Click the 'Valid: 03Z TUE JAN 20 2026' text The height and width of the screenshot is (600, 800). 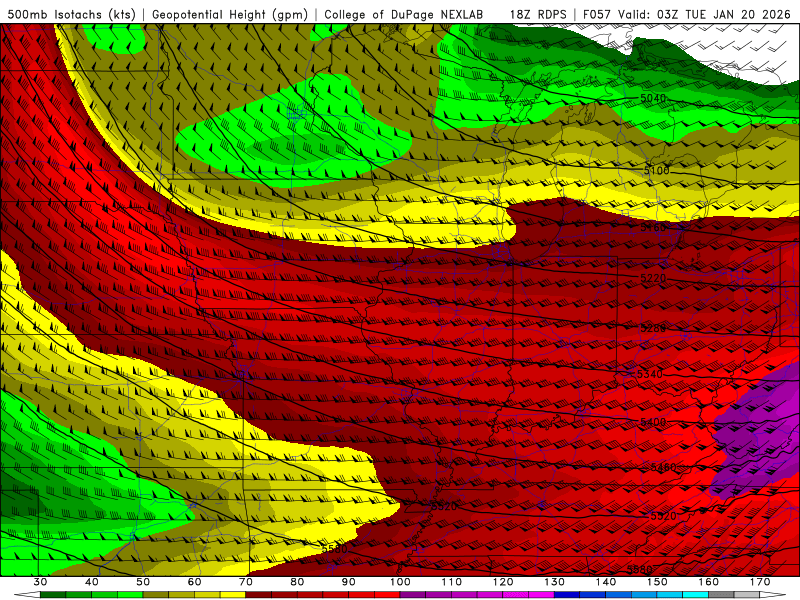pyautogui.click(x=705, y=15)
